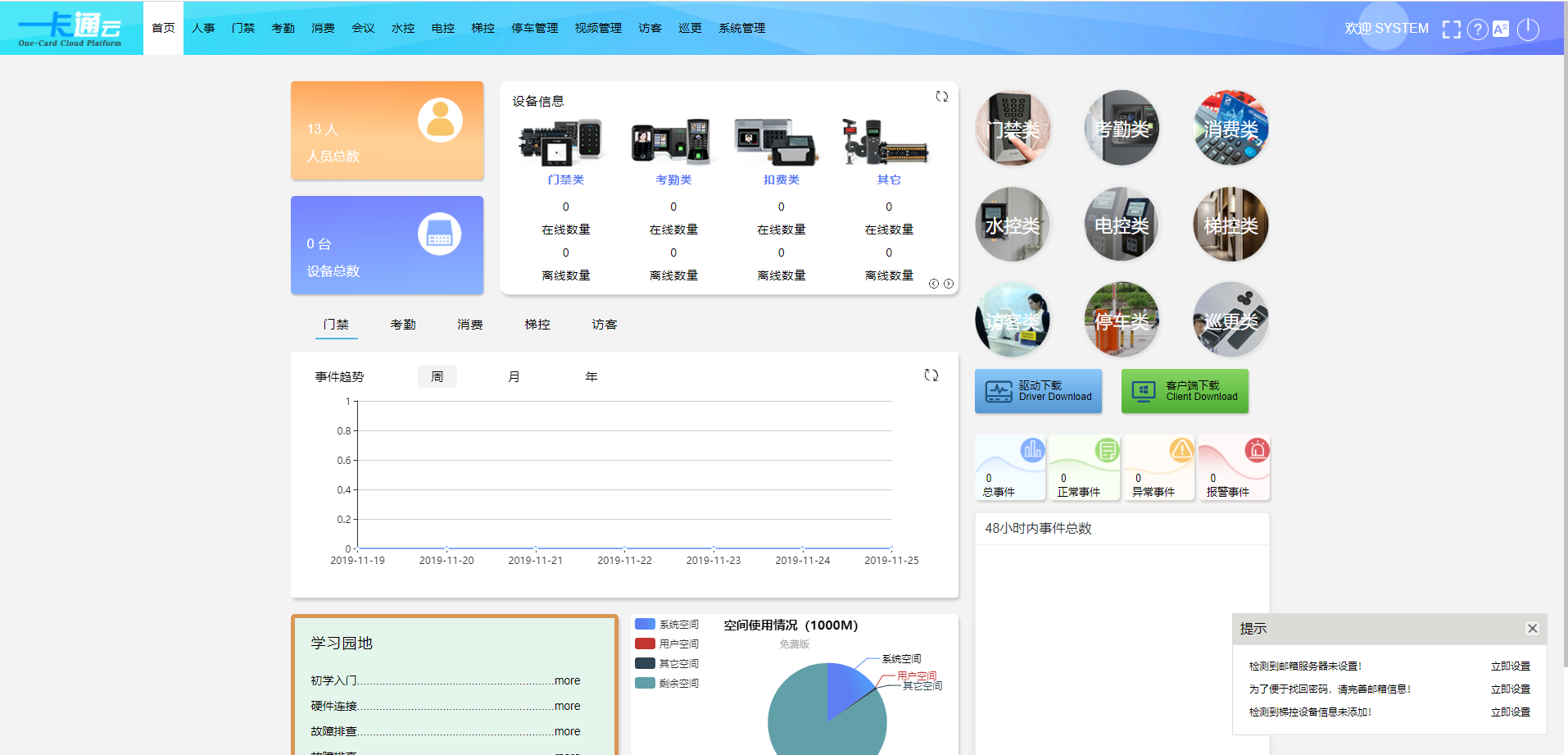1568x755 pixels.
Task: Open the 门禁类 circular module icon
Action: 1013,129
